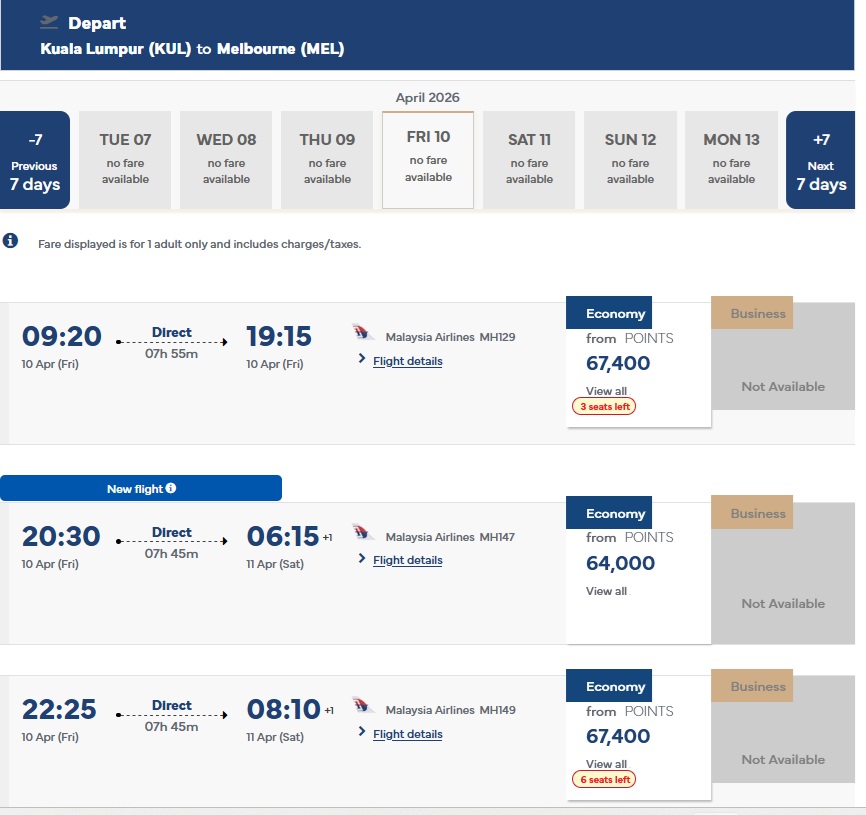Expand Flight details for MH147

[407, 560]
